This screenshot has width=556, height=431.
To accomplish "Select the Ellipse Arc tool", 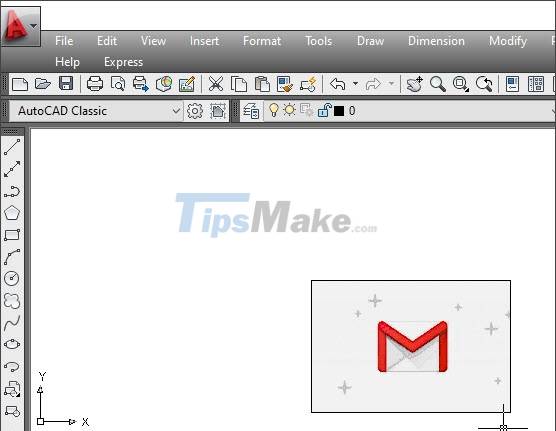I will click(12, 366).
